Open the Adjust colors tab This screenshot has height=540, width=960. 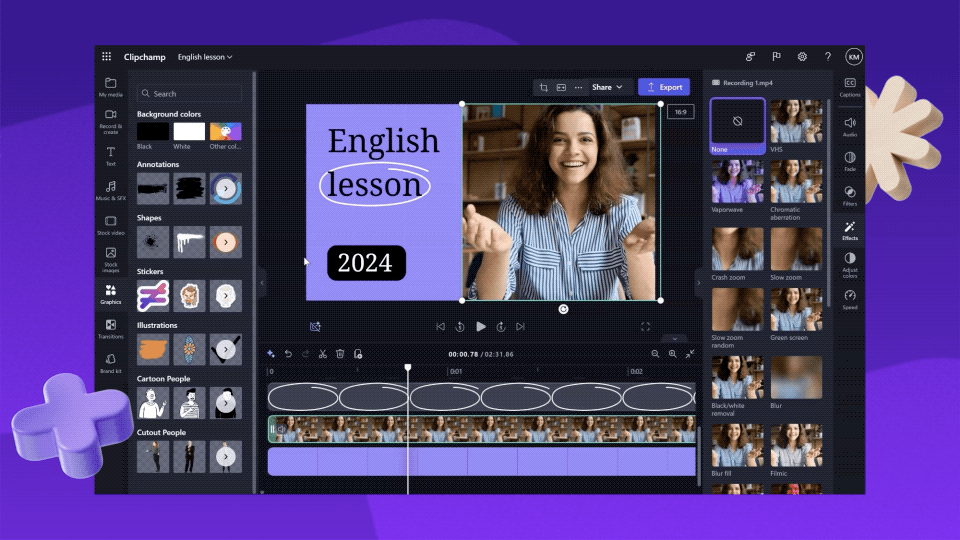point(850,265)
